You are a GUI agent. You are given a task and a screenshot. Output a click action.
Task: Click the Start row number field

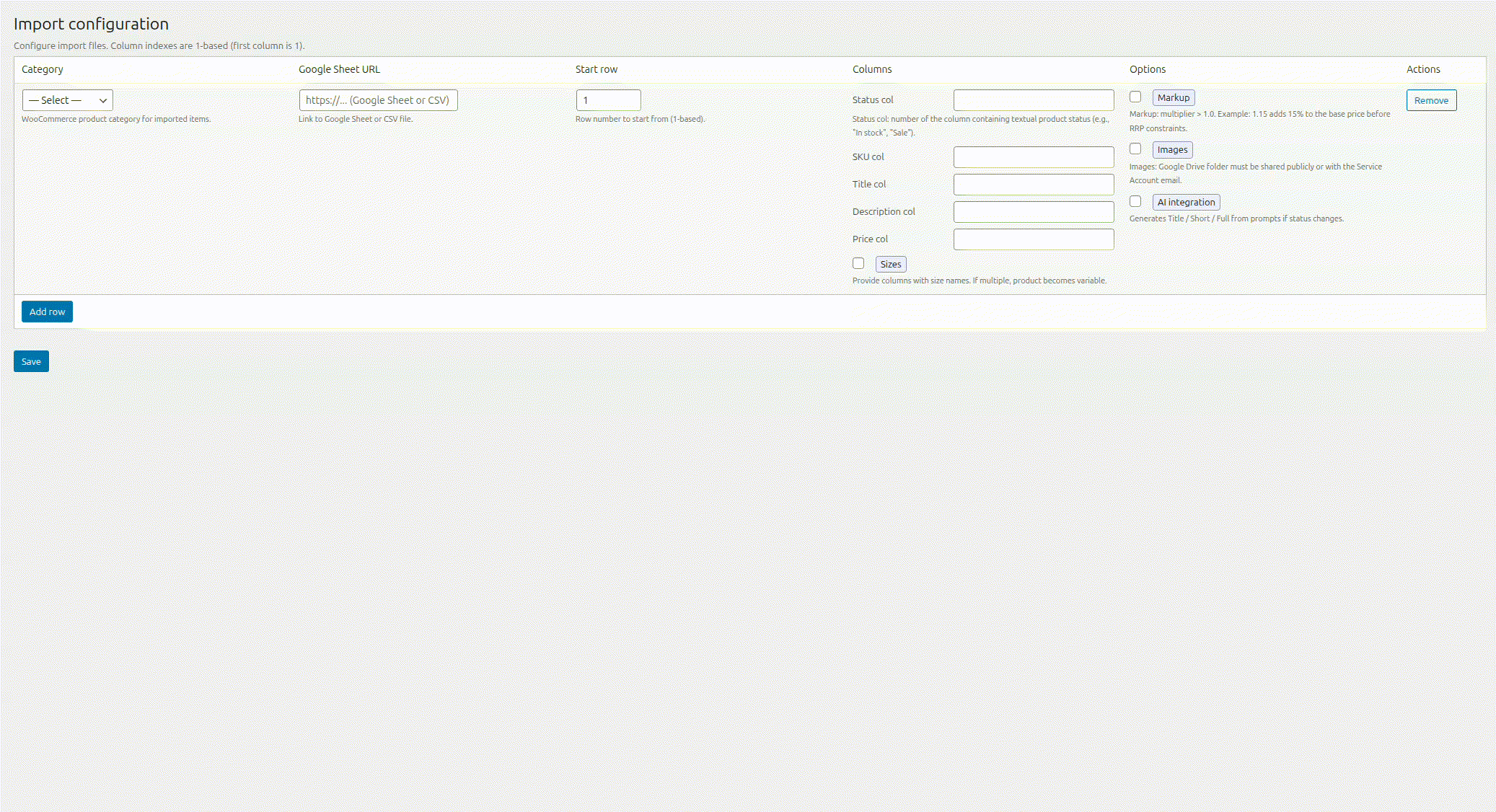click(608, 100)
